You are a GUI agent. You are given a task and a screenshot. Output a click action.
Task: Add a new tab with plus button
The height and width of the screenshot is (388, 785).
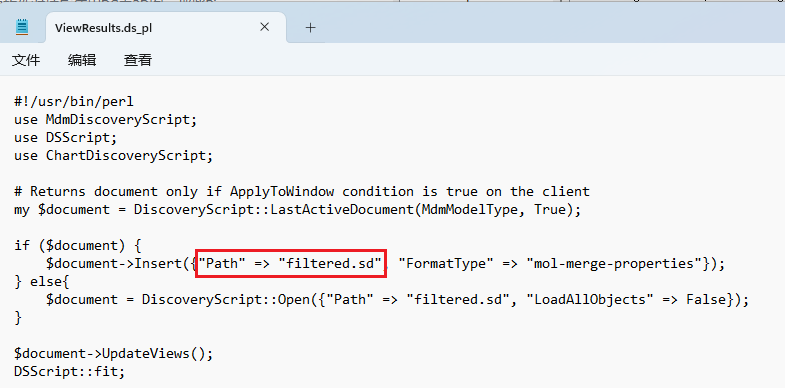(310, 28)
